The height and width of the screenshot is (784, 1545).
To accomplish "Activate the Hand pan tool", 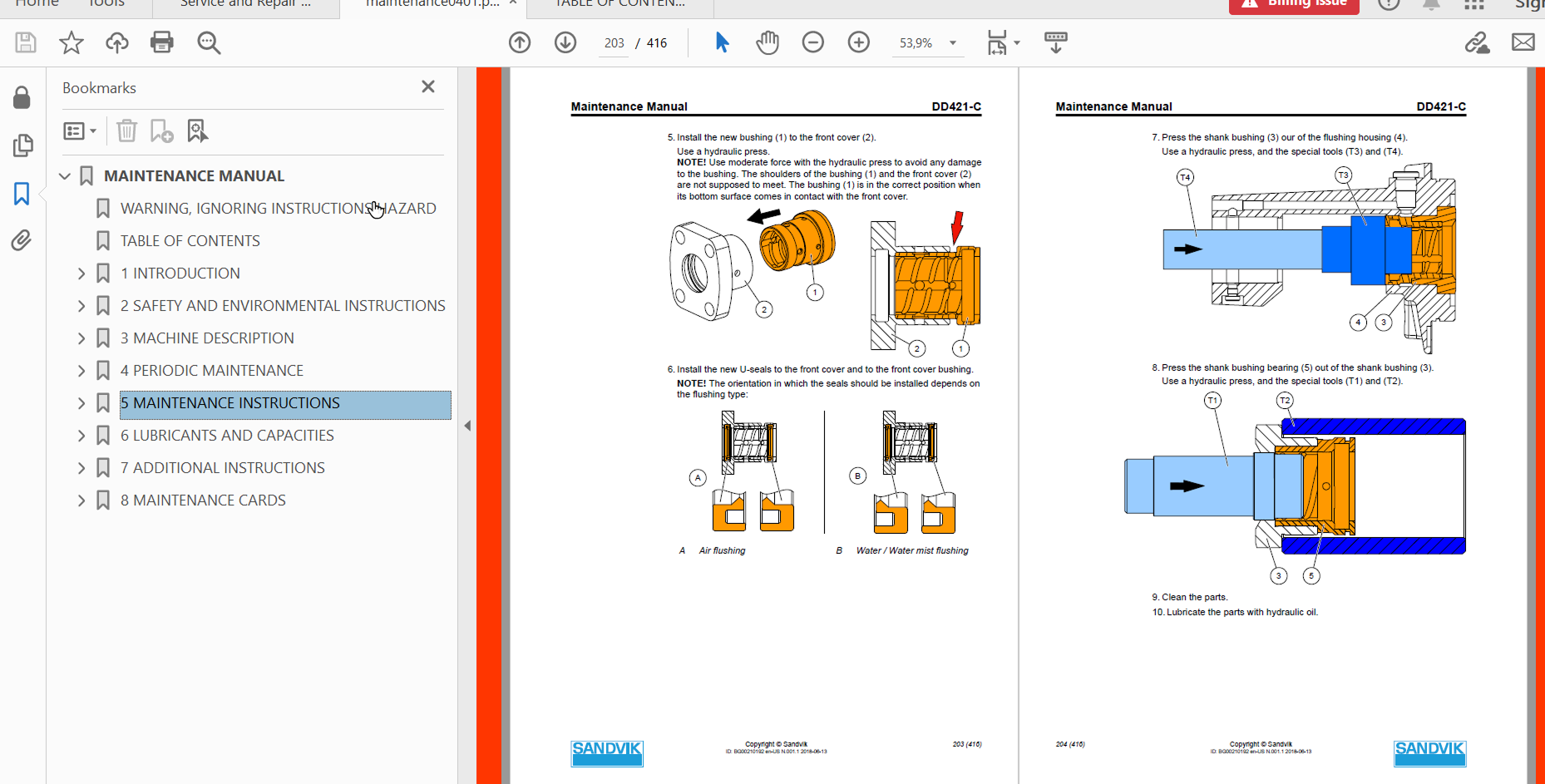I will (x=768, y=42).
